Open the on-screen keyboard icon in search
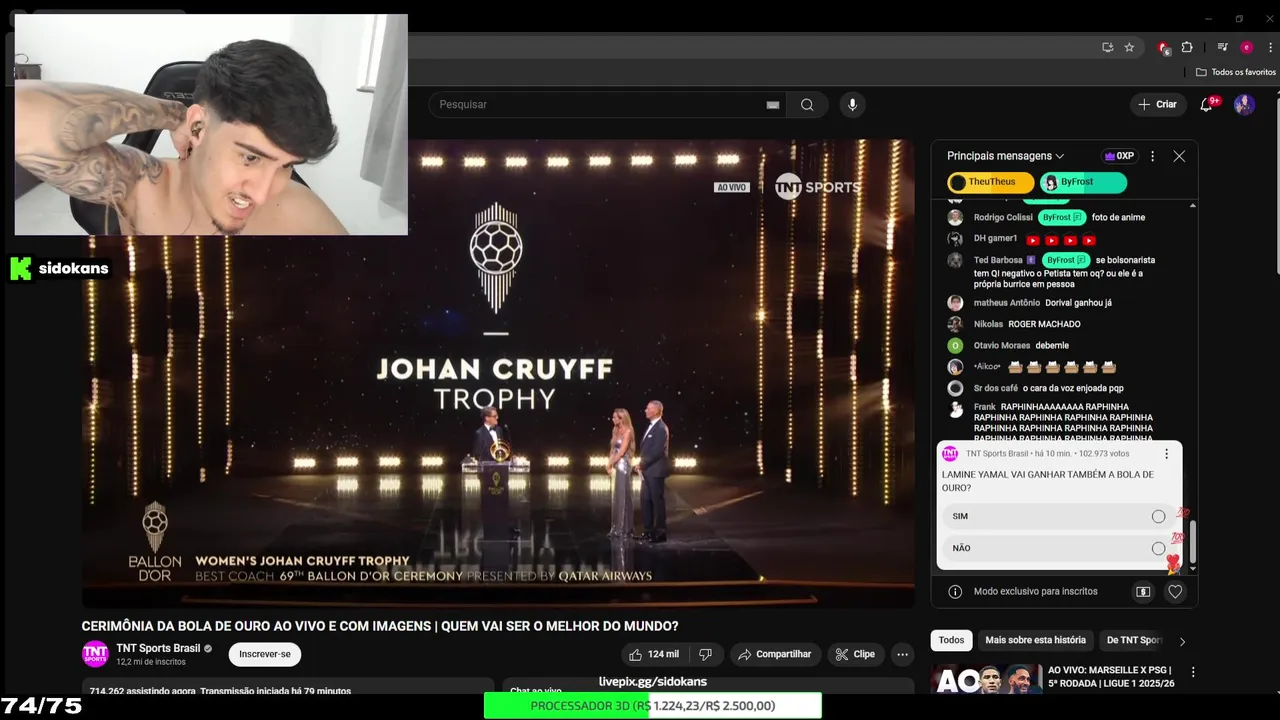This screenshot has height=720, width=1280. coord(773,105)
